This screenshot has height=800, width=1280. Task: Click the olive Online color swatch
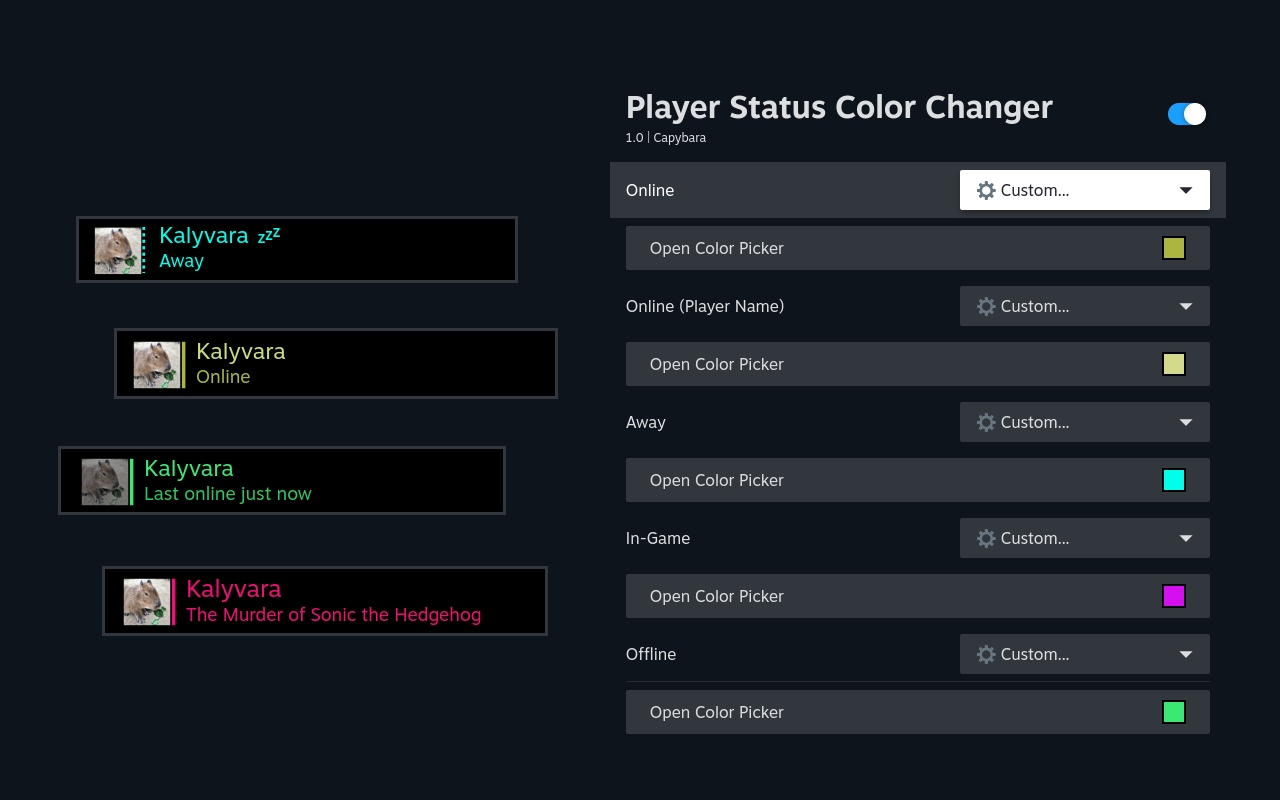(x=1174, y=248)
